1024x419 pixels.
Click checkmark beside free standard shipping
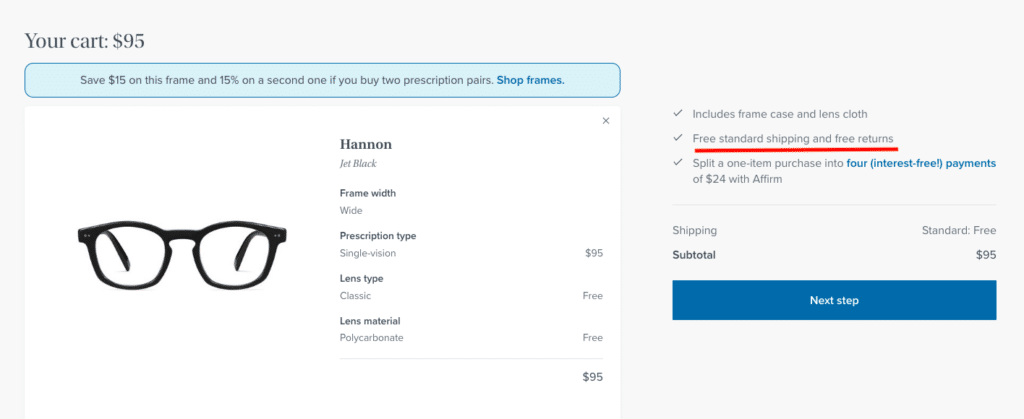tap(678, 138)
